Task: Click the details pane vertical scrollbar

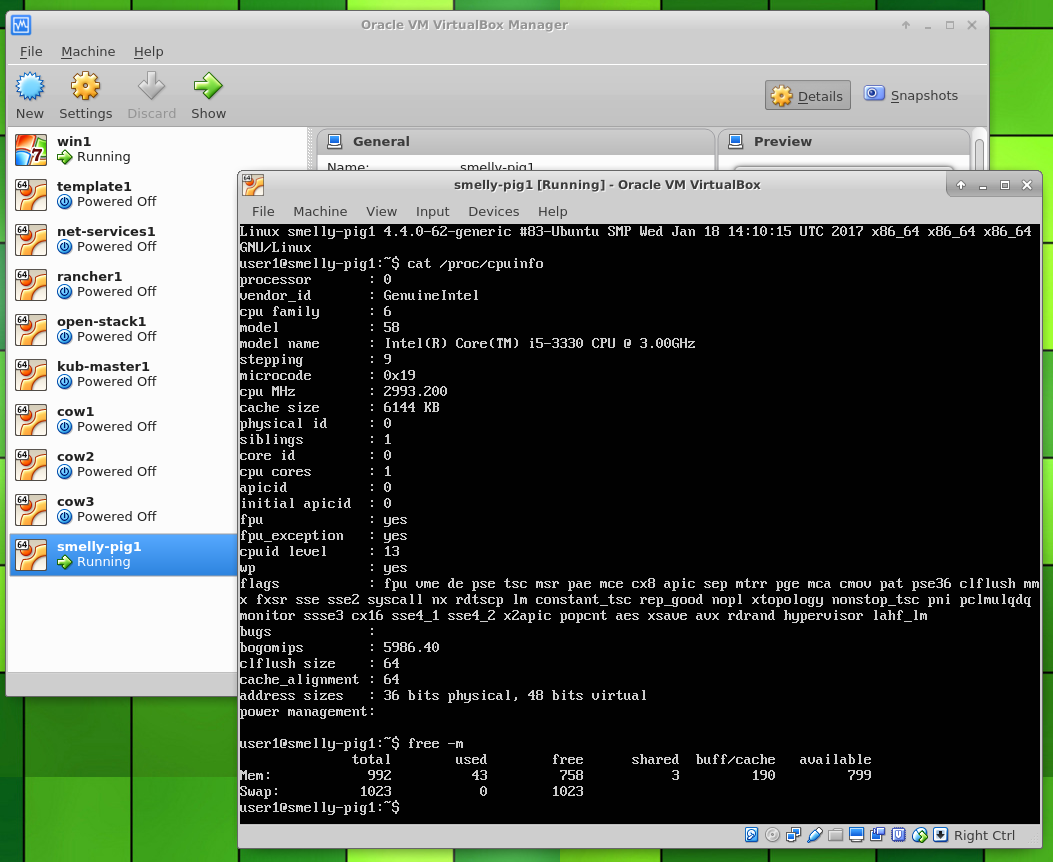Action: coord(979,153)
